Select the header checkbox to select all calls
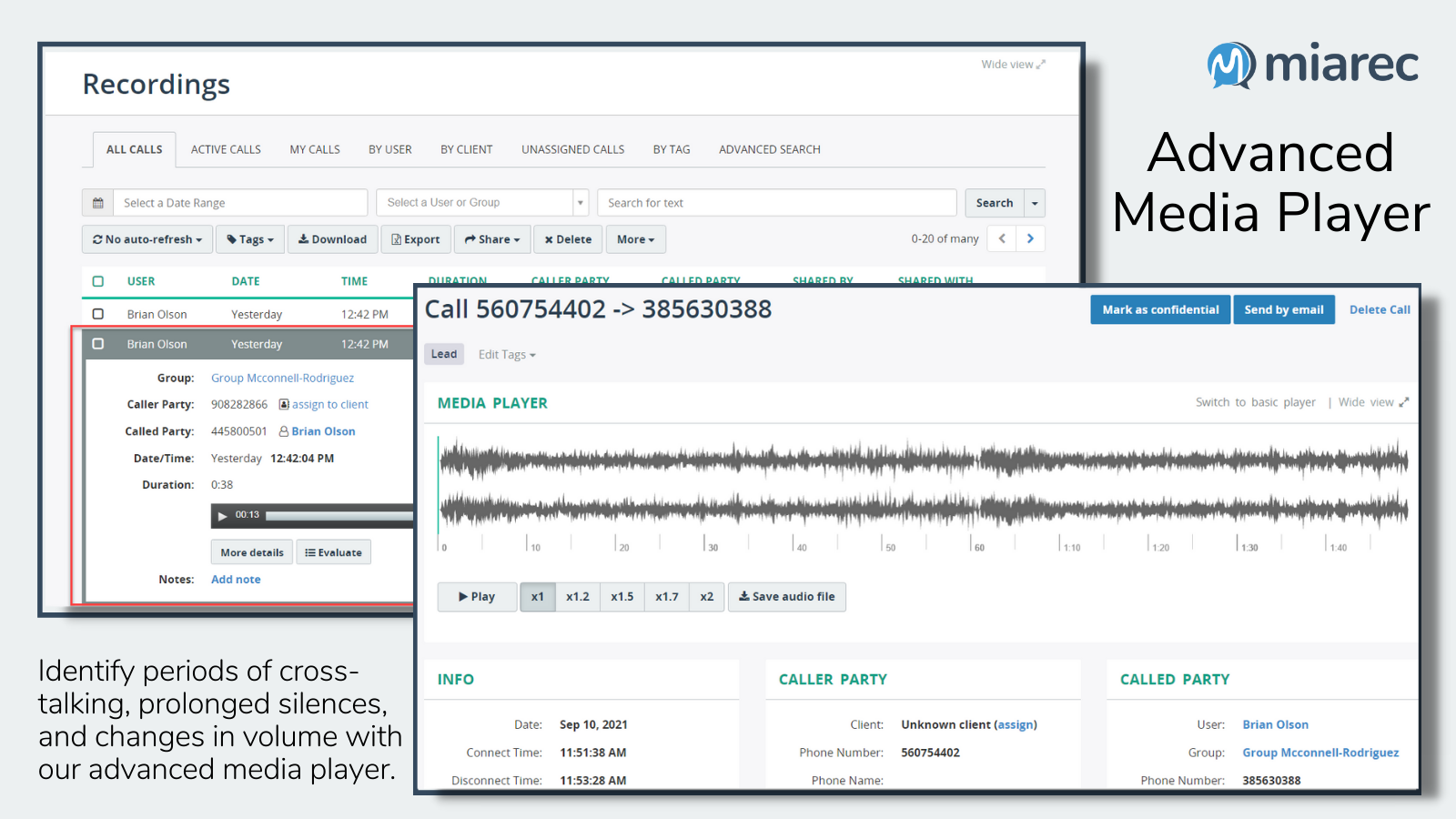This screenshot has height=819, width=1456. 97,281
